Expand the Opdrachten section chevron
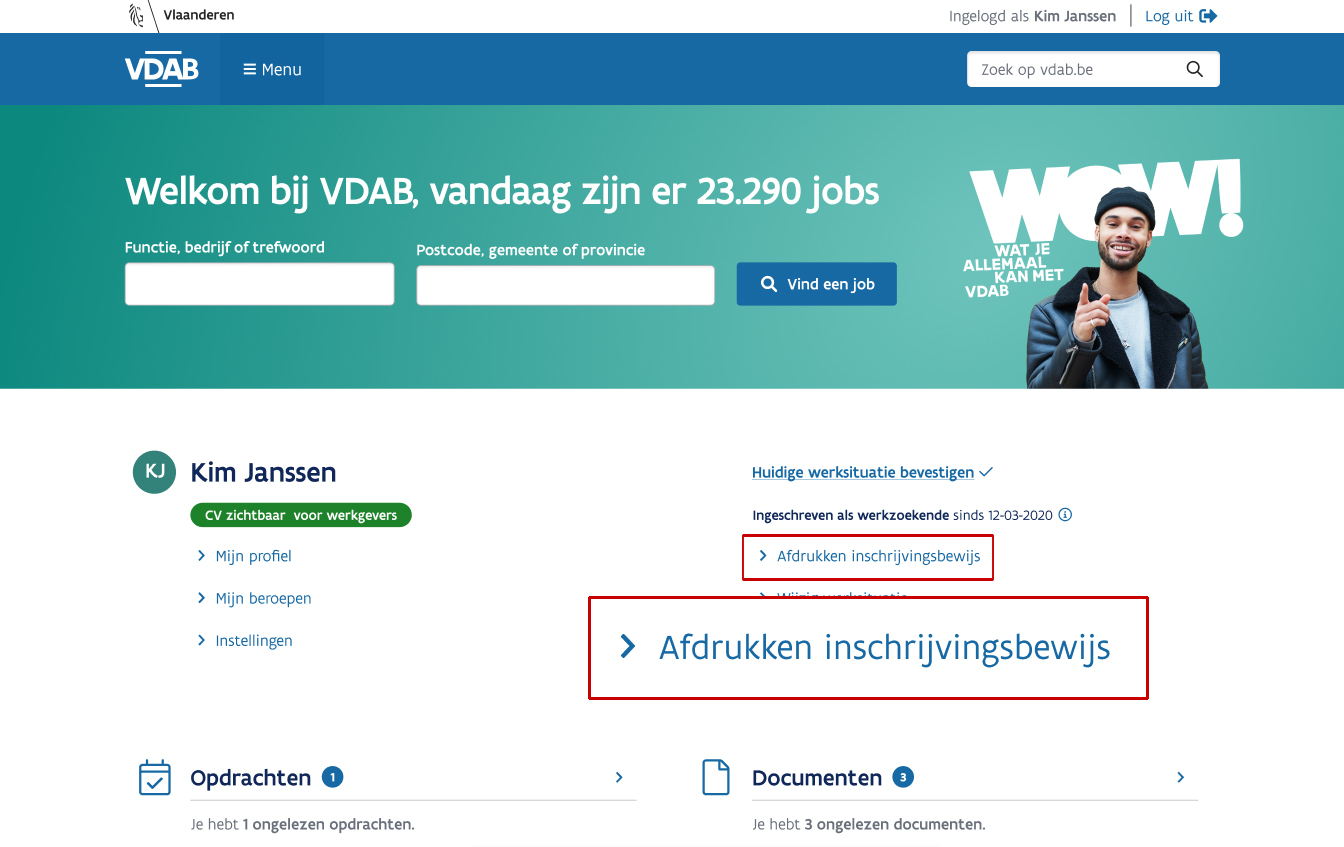Screen dimensions: 1344x847 click(619, 777)
